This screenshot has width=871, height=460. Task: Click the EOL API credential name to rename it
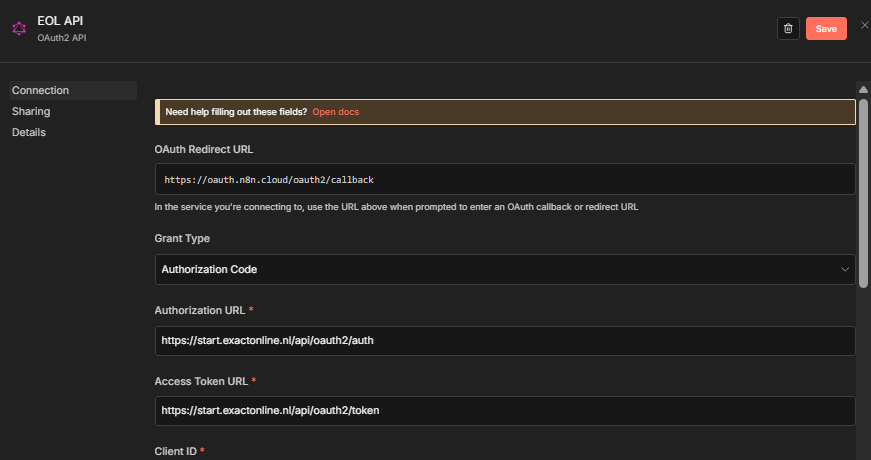coord(58,21)
